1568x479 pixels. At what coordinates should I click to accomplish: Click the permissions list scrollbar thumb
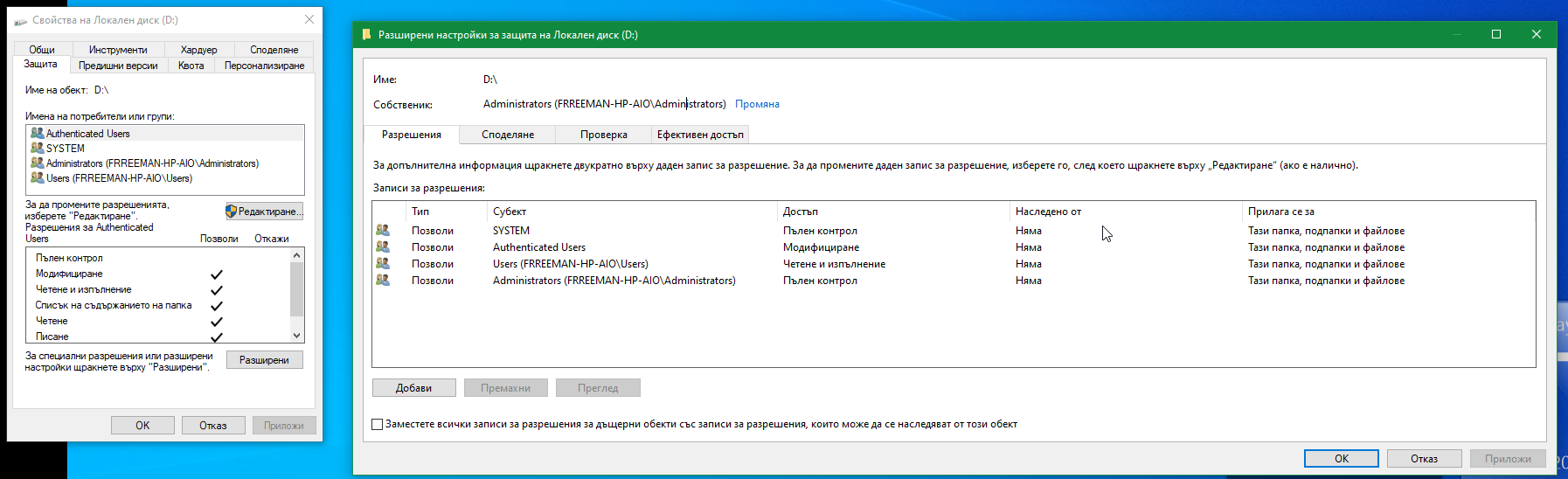[297, 289]
